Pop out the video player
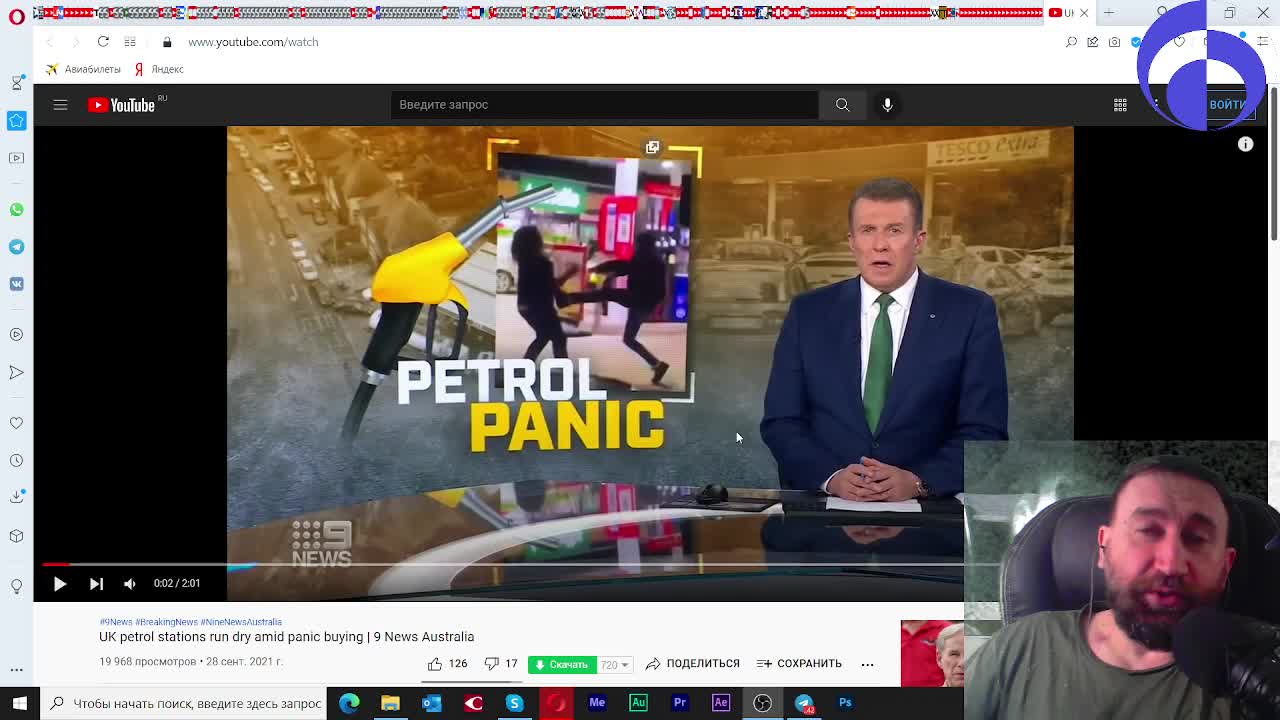Image resolution: width=1280 pixels, height=720 pixels. [652, 147]
